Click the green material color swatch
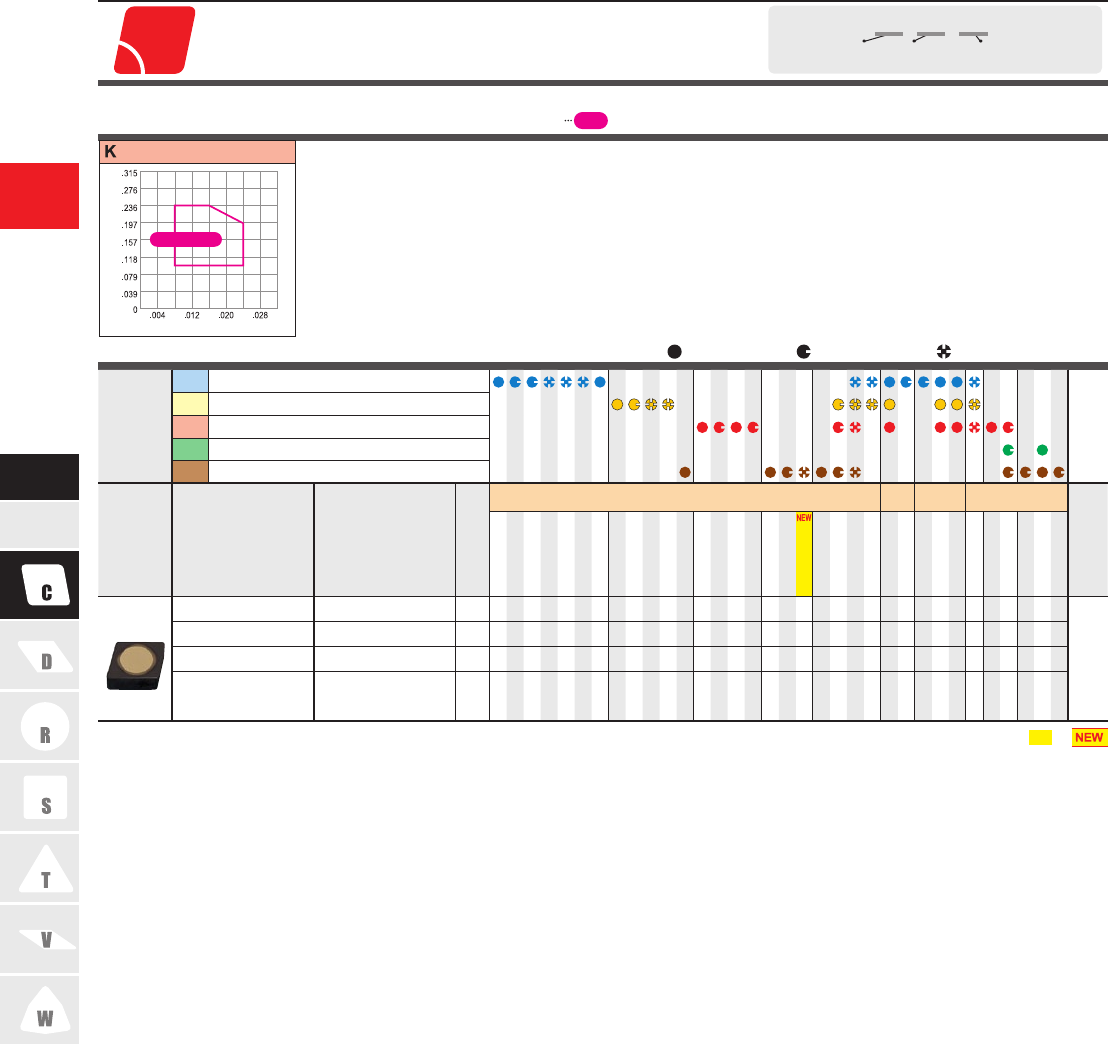The width and height of the screenshot is (1108, 1044). tap(190, 449)
